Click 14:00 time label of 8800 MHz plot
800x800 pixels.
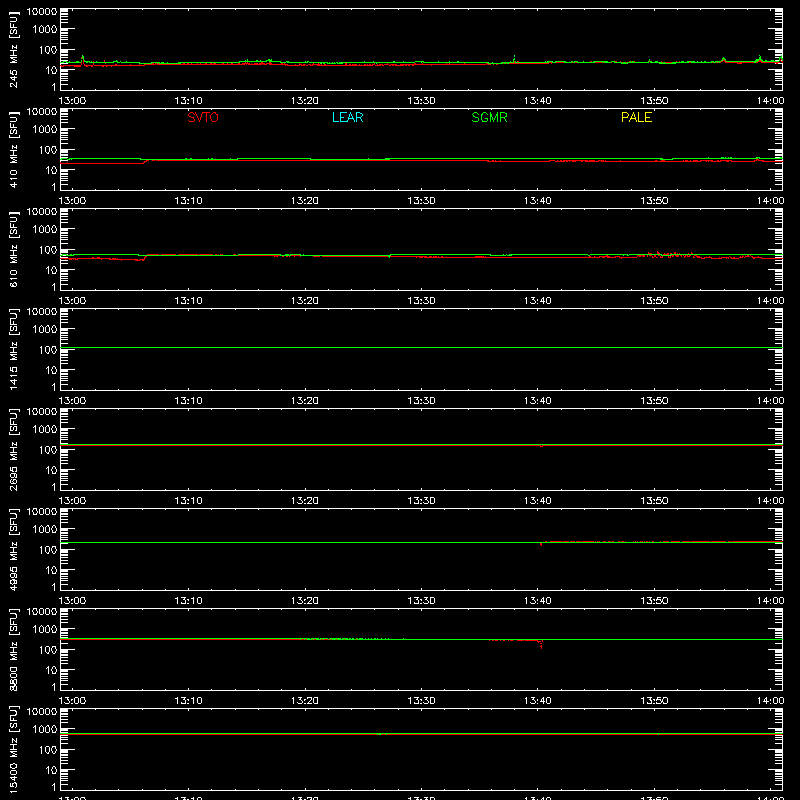tap(770, 701)
